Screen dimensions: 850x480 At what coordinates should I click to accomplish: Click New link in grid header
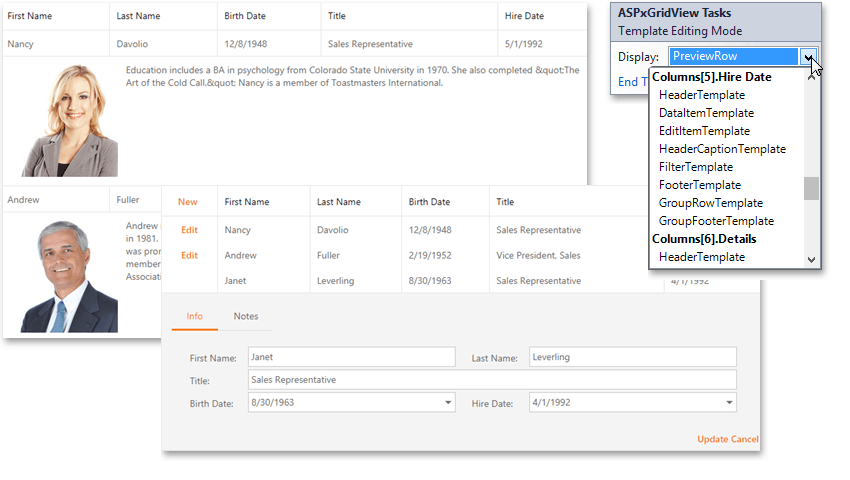[x=188, y=202]
